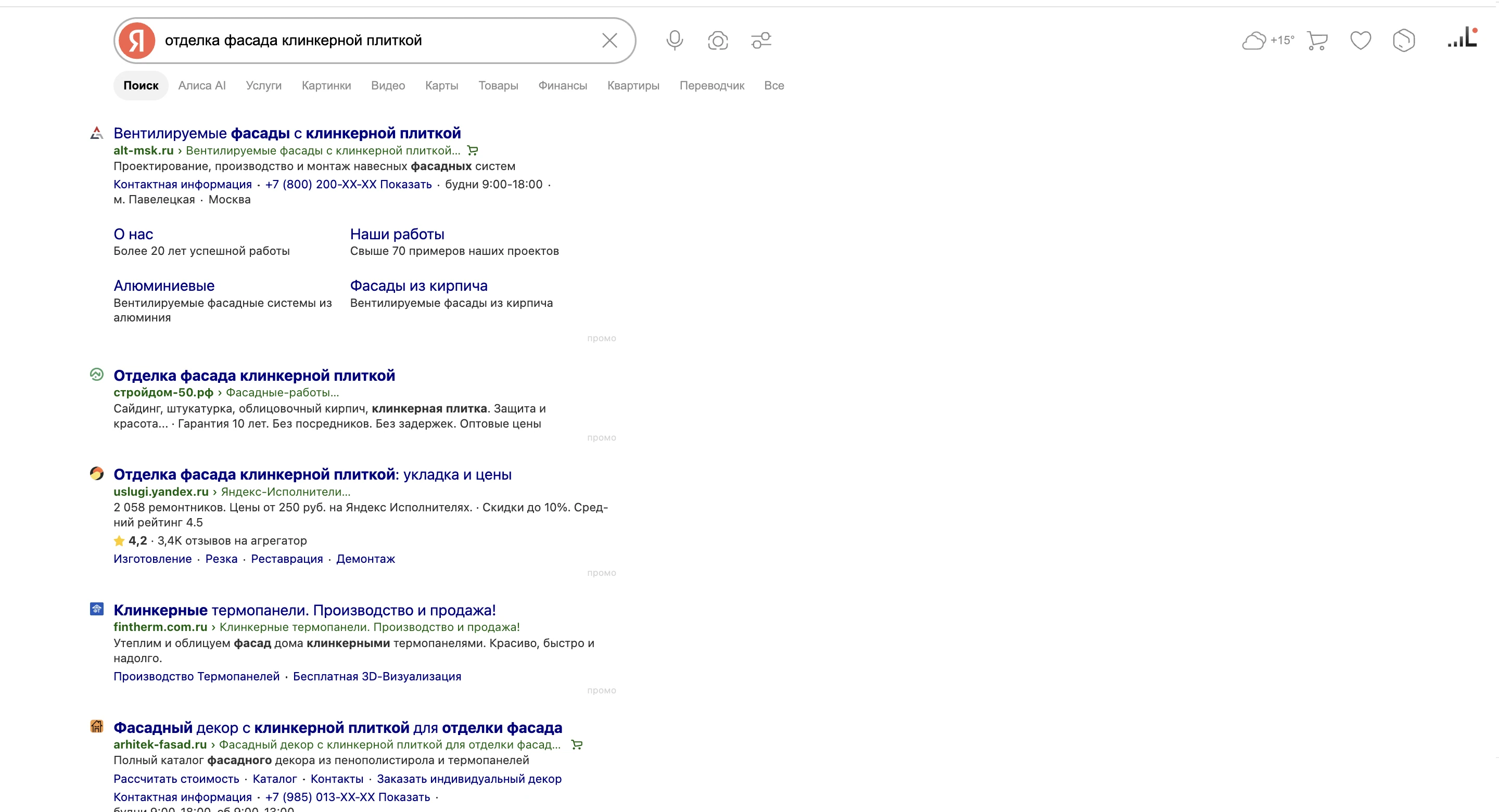The width and height of the screenshot is (1499, 812).
Task: Open the Товары tab
Action: 498,85
